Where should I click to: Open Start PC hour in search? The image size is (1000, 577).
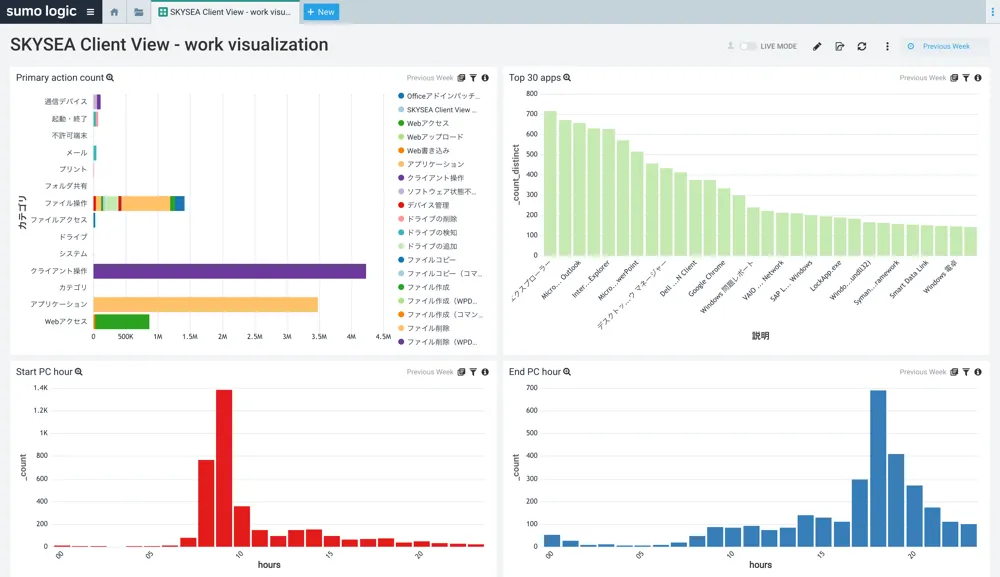pyautogui.click(x=79, y=372)
